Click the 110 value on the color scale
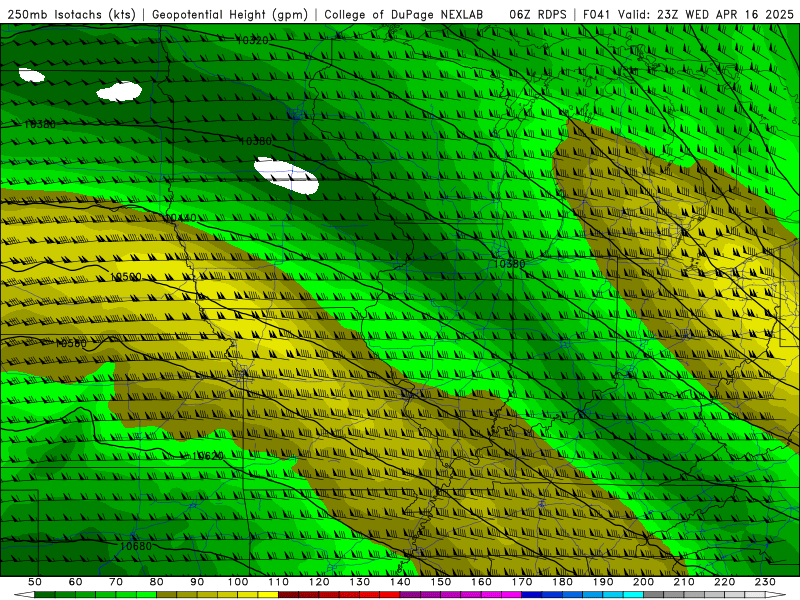Image resolution: width=800 pixels, height=600 pixels. click(278, 582)
